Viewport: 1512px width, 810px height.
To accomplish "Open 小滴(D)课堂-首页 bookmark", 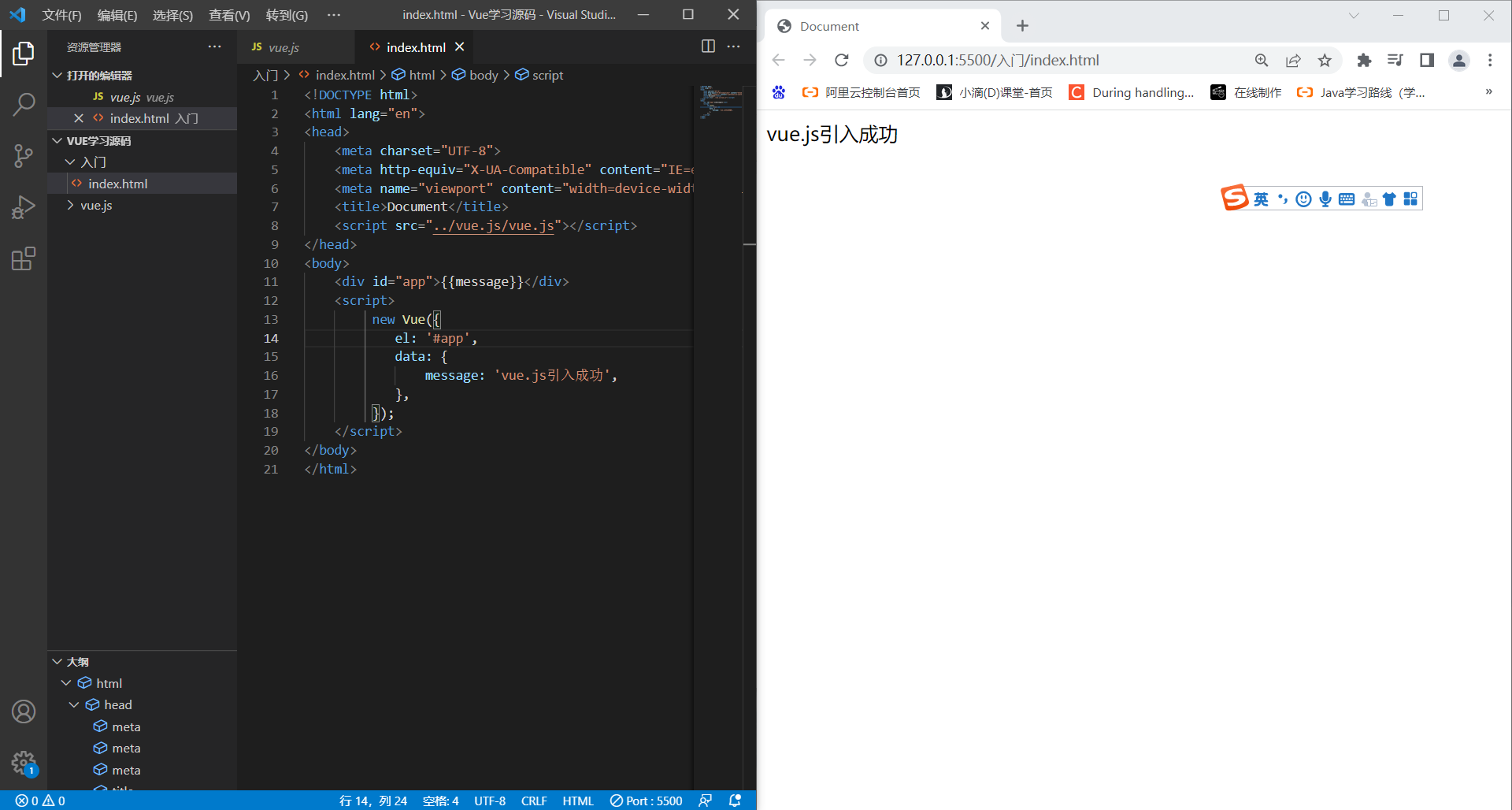I will [994, 92].
